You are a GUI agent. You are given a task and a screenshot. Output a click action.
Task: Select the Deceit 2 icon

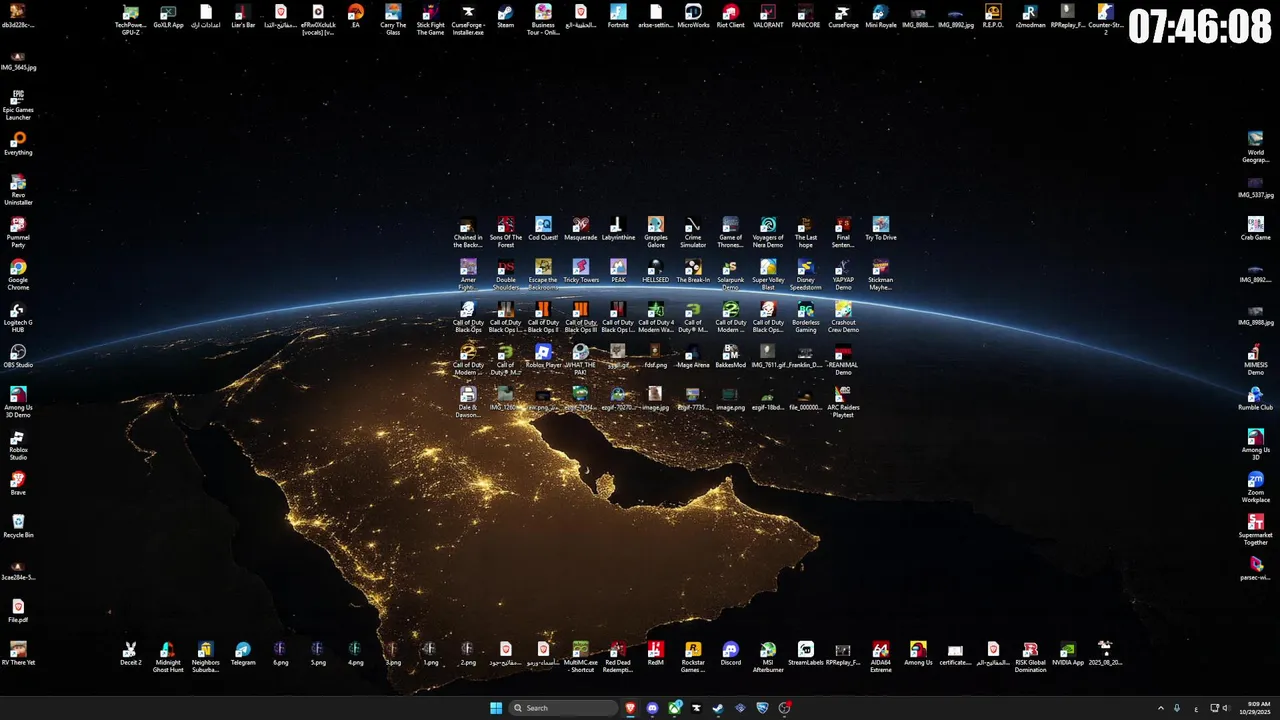[x=130, y=653]
